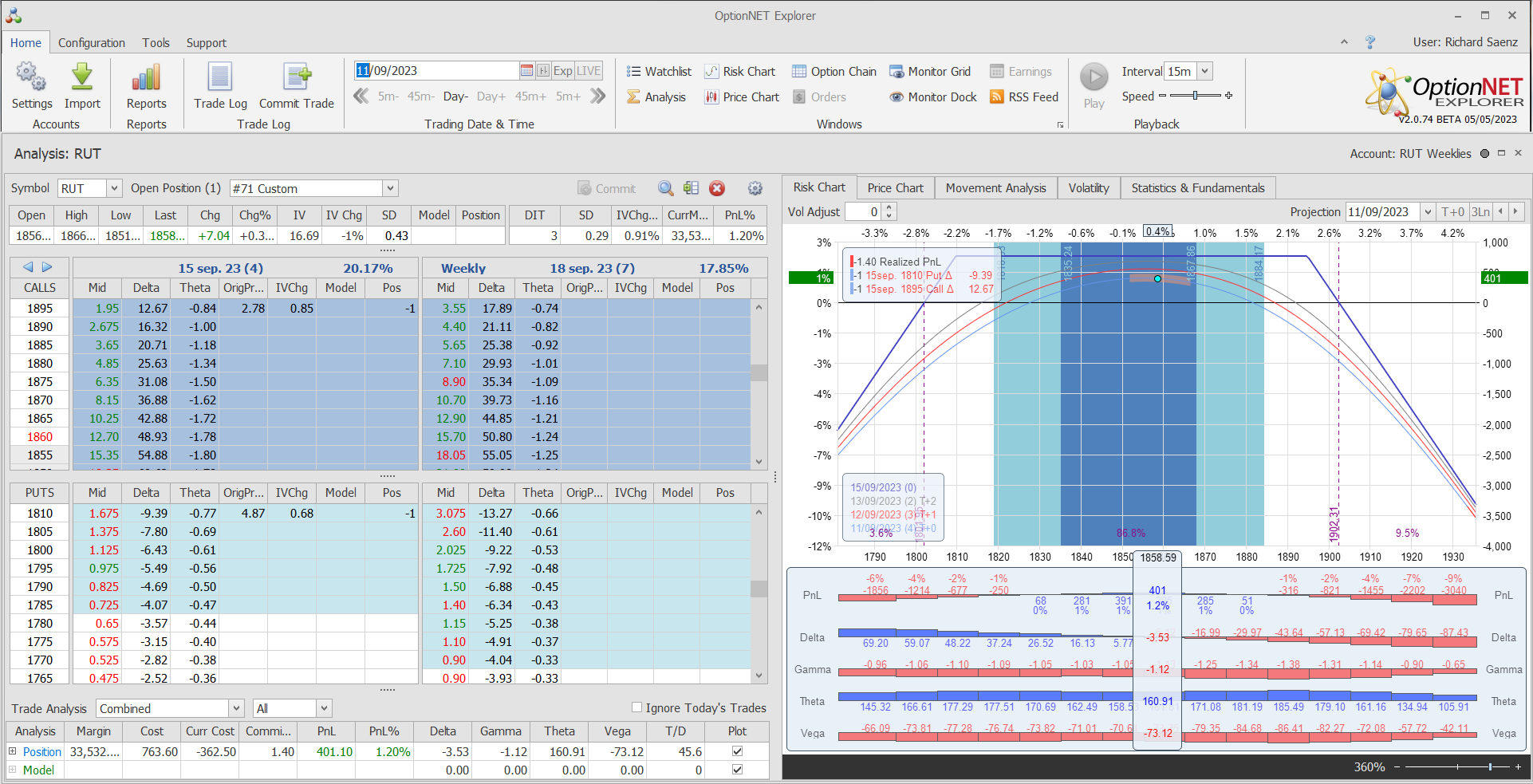The width and height of the screenshot is (1533, 784).
Task: Click the magnifier search icon near Commit
Action: (665, 188)
